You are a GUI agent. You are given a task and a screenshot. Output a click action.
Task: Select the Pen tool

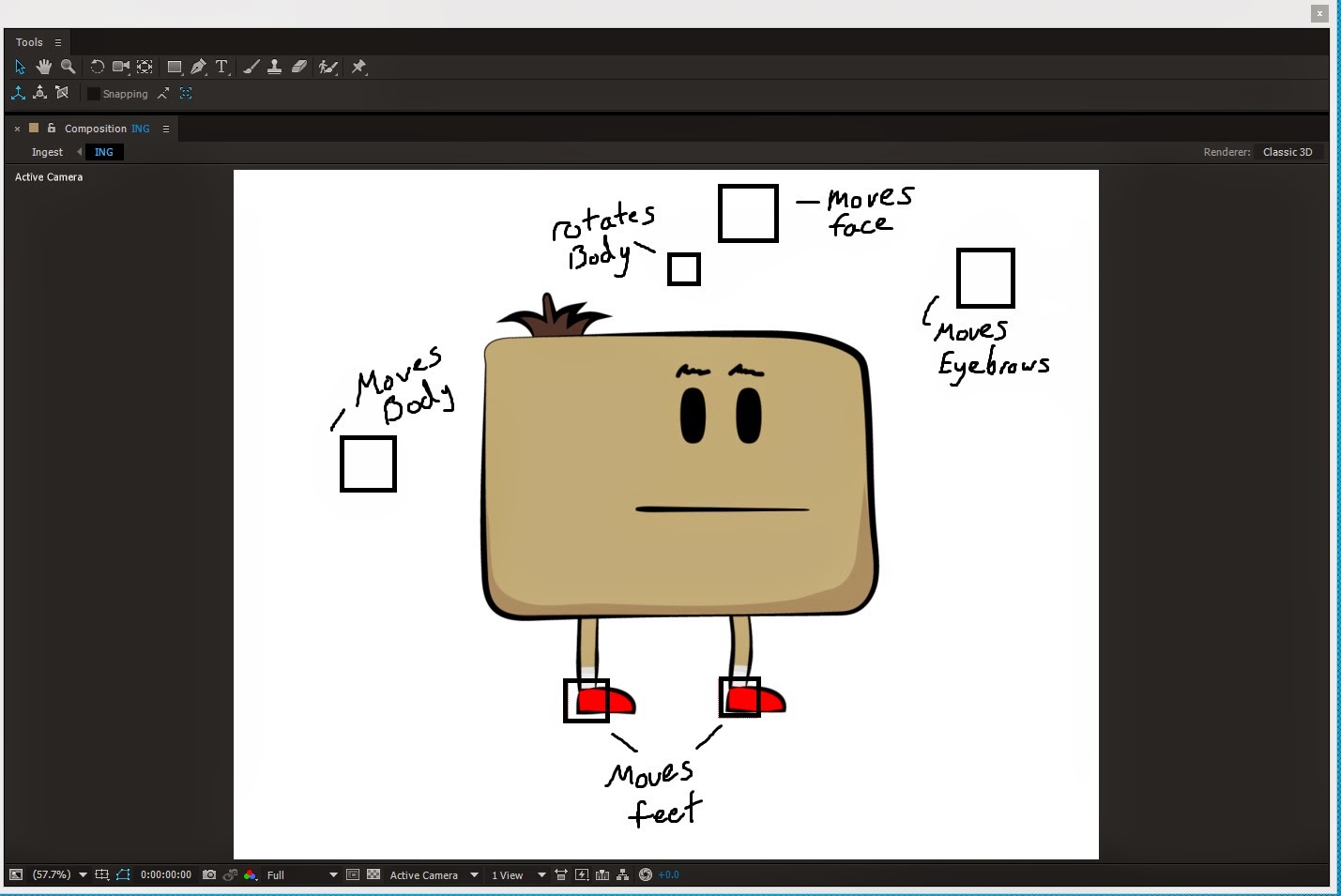click(x=198, y=67)
